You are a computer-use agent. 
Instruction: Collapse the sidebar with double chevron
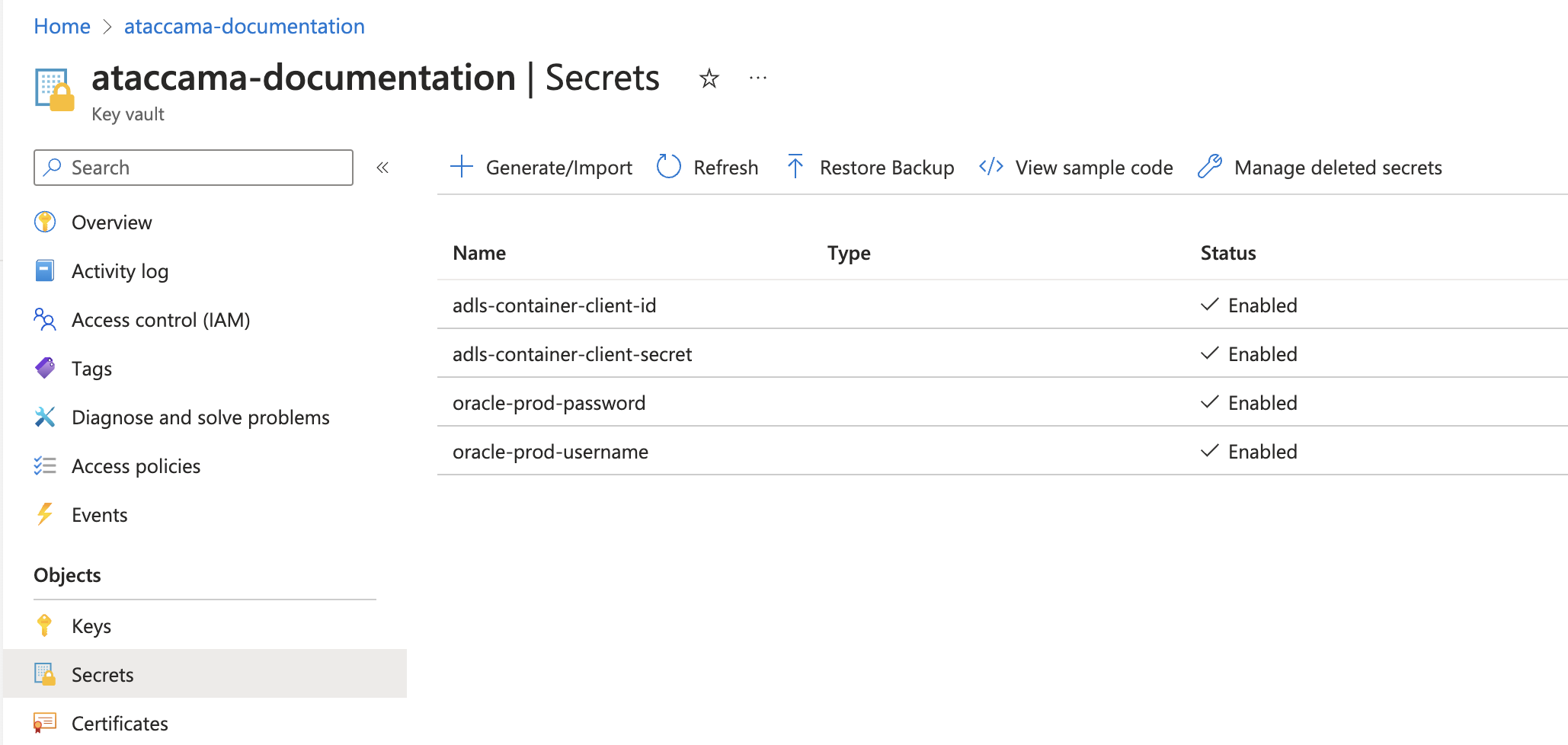(x=382, y=168)
